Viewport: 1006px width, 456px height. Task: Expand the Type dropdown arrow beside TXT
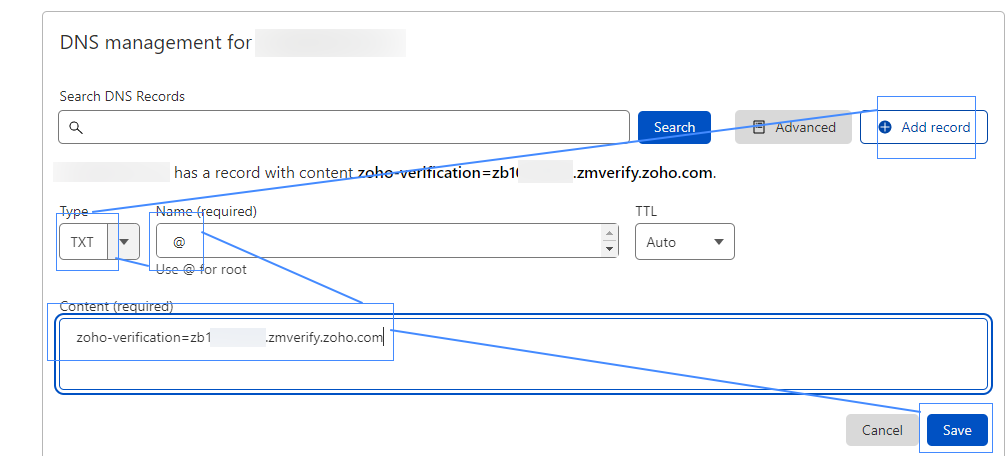tap(124, 242)
